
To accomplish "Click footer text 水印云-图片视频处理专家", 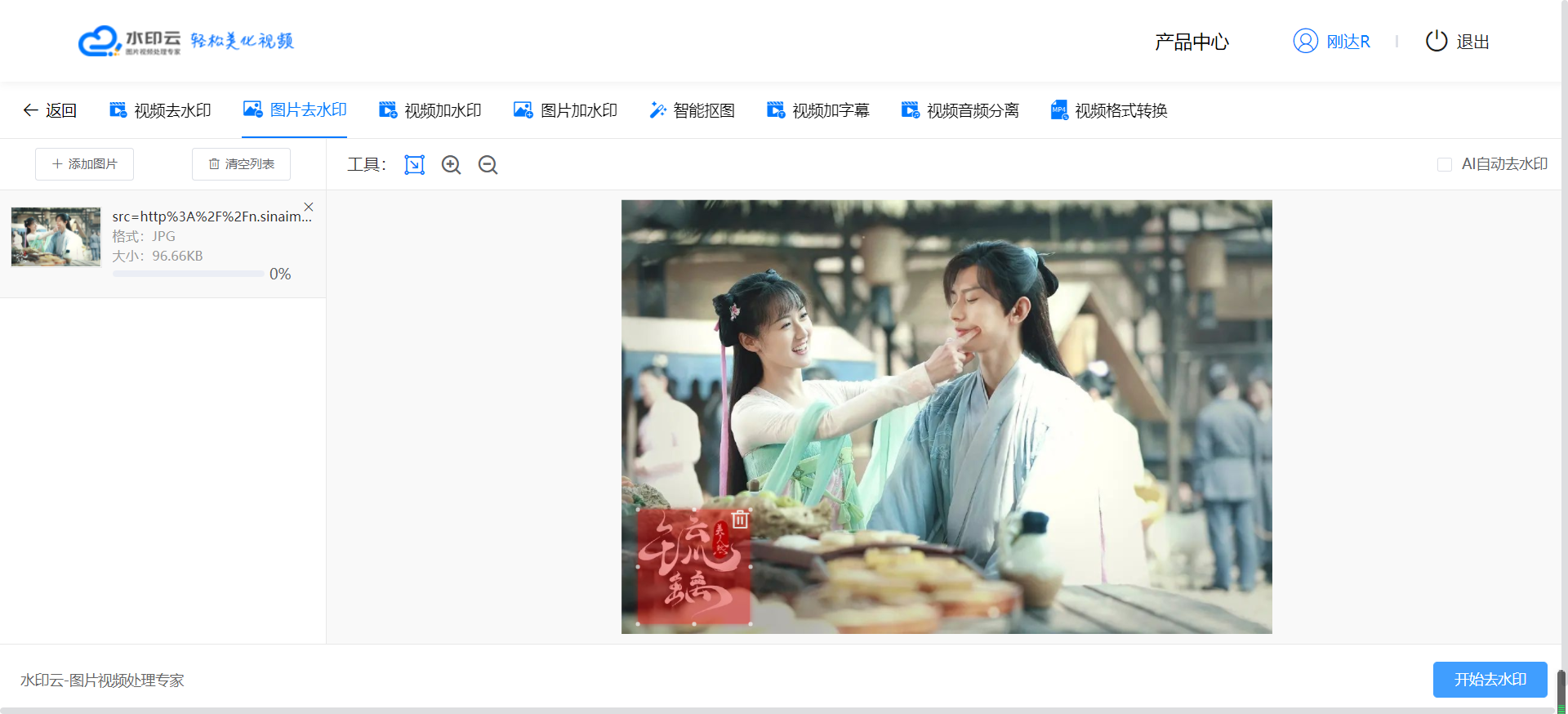I will pyautogui.click(x=102, y=681).
